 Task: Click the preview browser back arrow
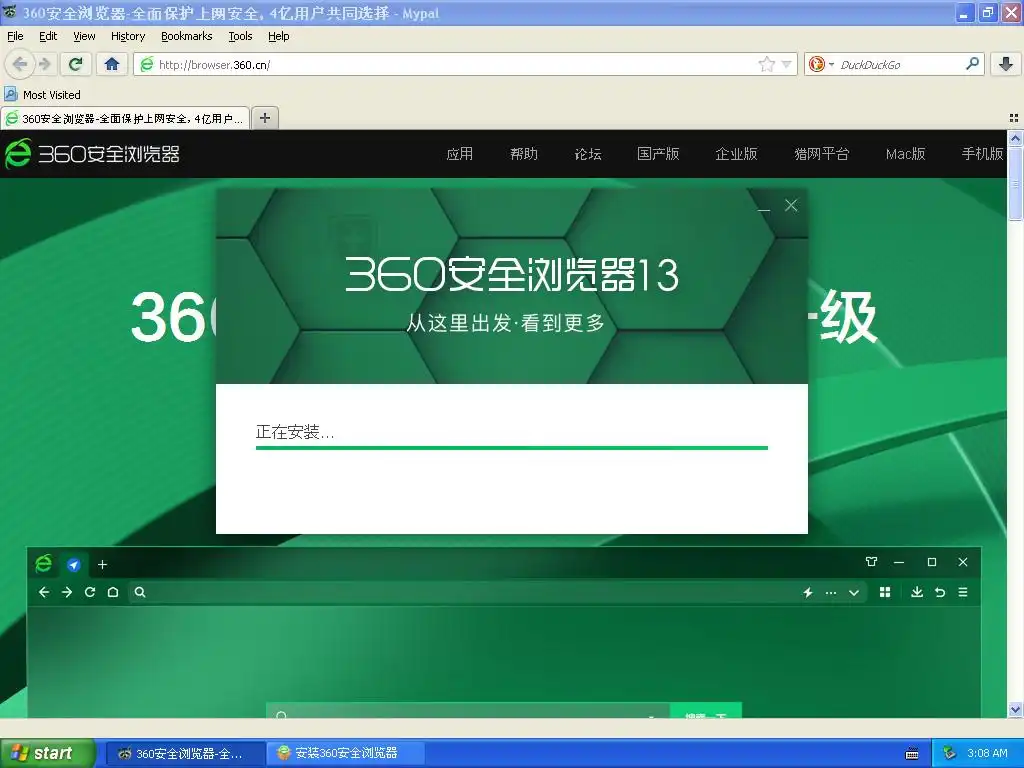point(44,592)
